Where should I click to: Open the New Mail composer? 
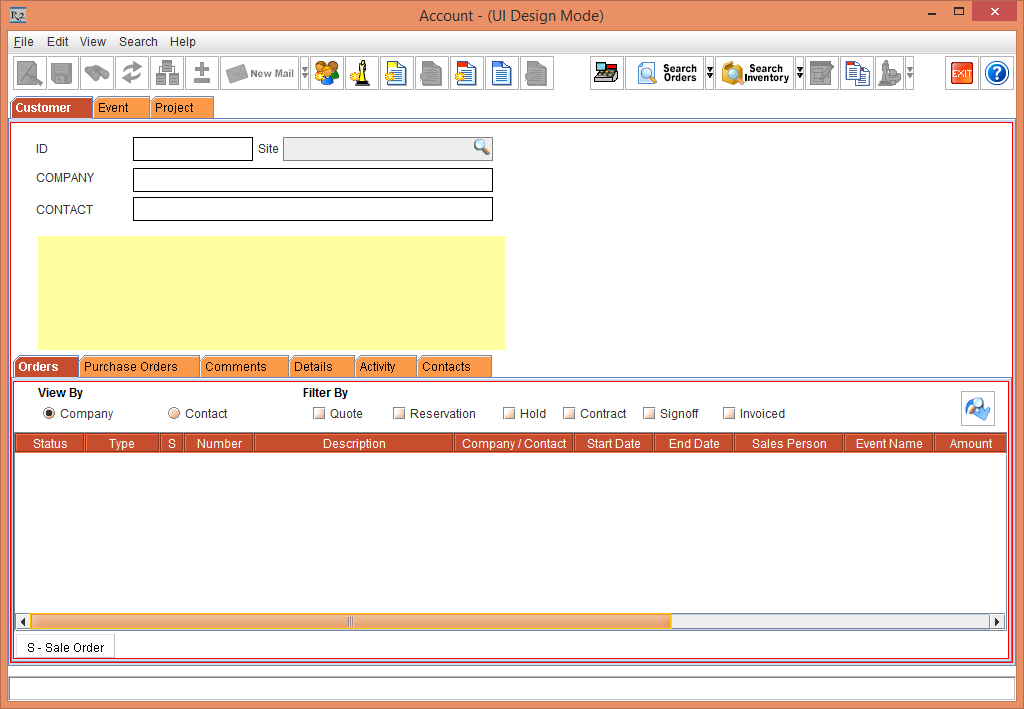click(x=260, y=73)
